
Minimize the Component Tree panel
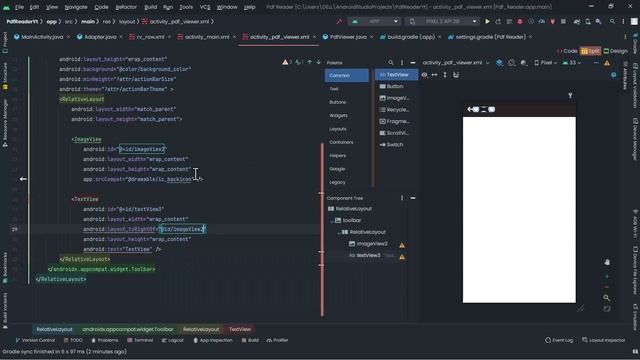[x=413, y=198]
